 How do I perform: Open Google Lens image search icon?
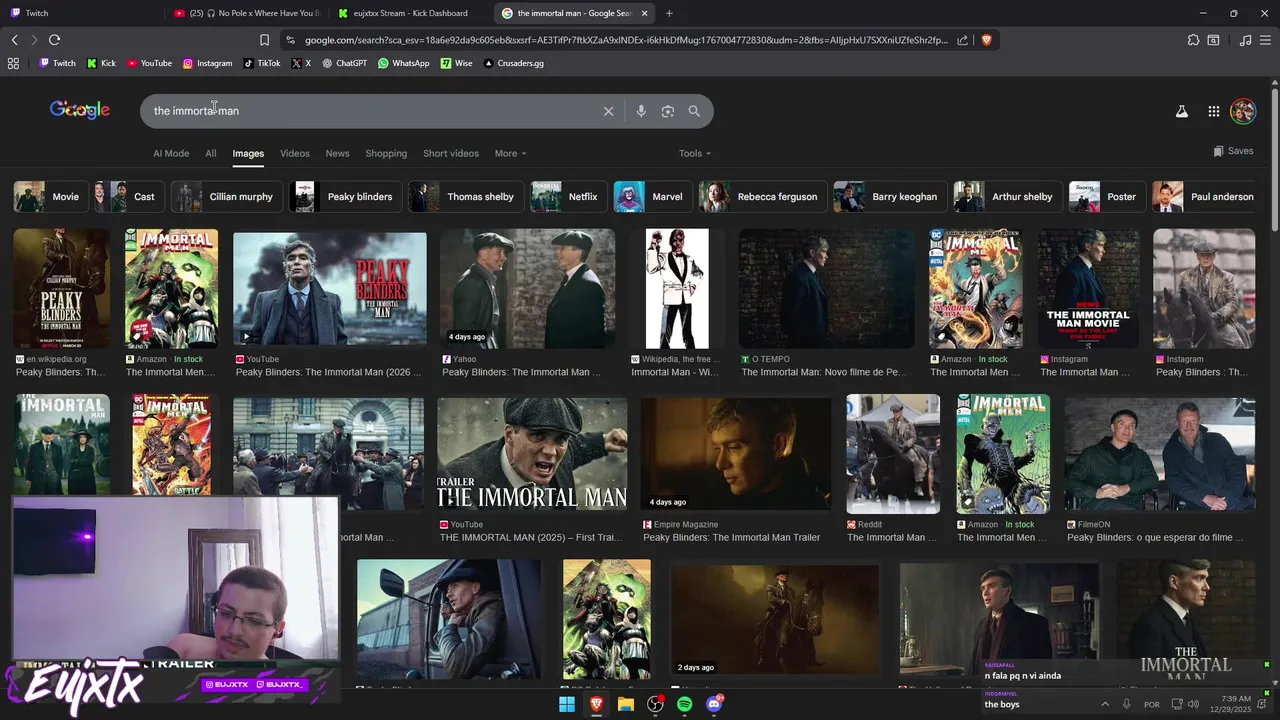click(x=668, y=111)
